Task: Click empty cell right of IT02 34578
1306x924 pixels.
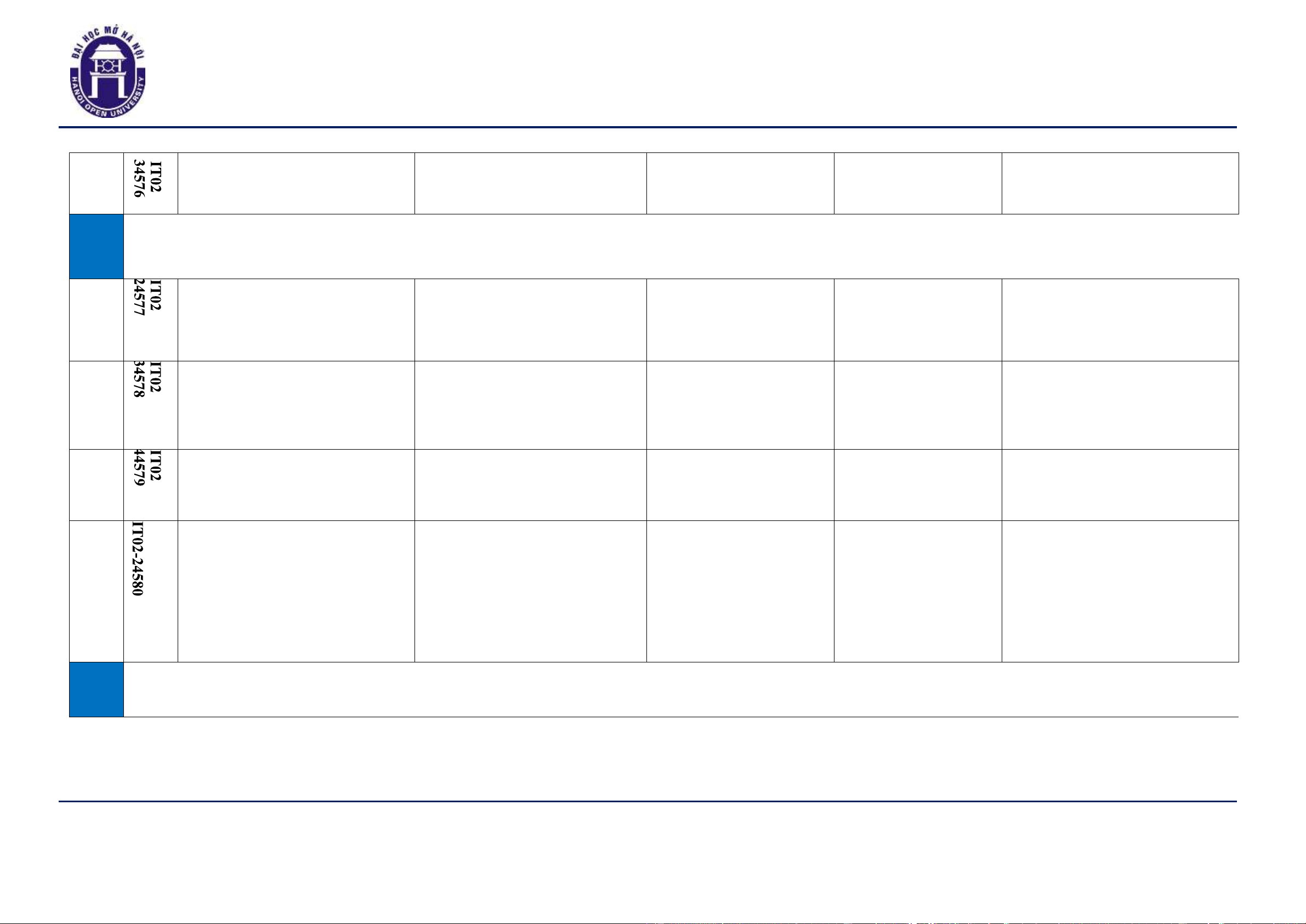Action: pos(296,405)
